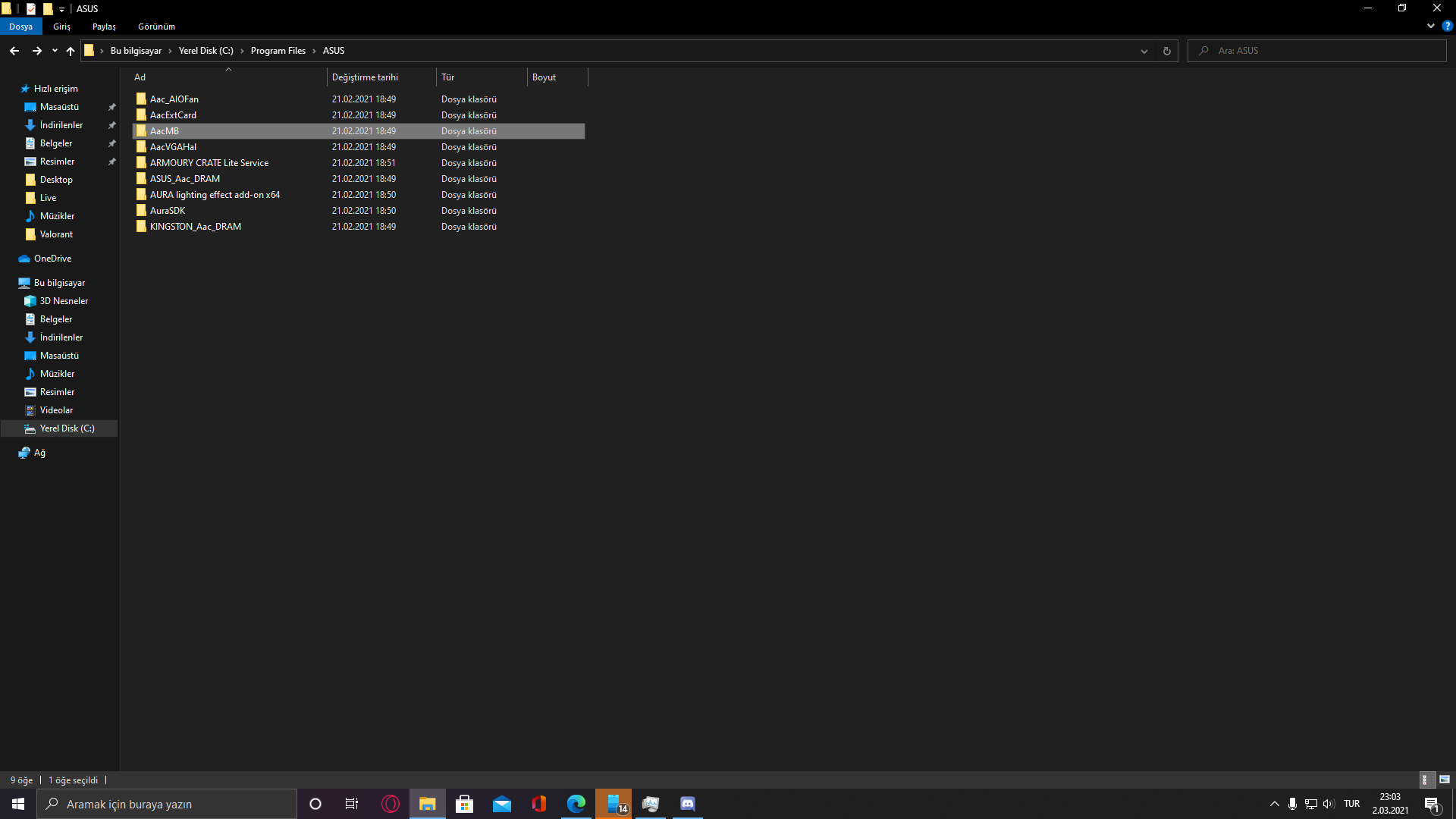Click the Up one level arrow
Viewport: 1456px width, 819px height.
coord(71,51)
